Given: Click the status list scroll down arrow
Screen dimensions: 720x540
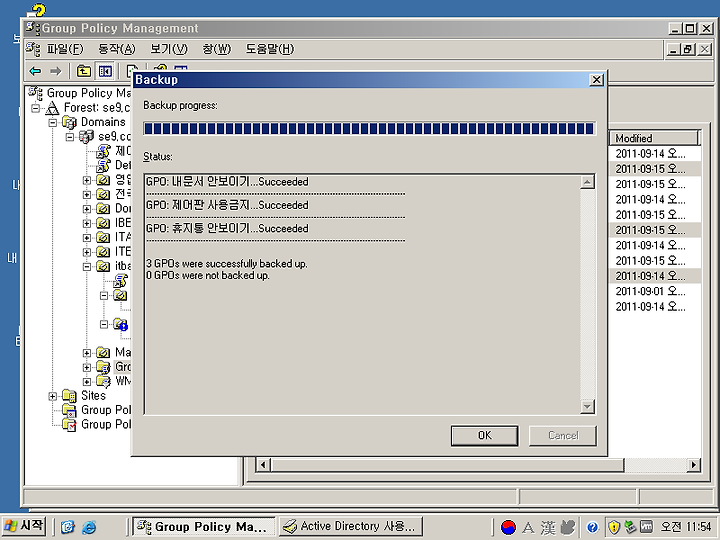Looking at the screenshot, I should coord(587,406).
